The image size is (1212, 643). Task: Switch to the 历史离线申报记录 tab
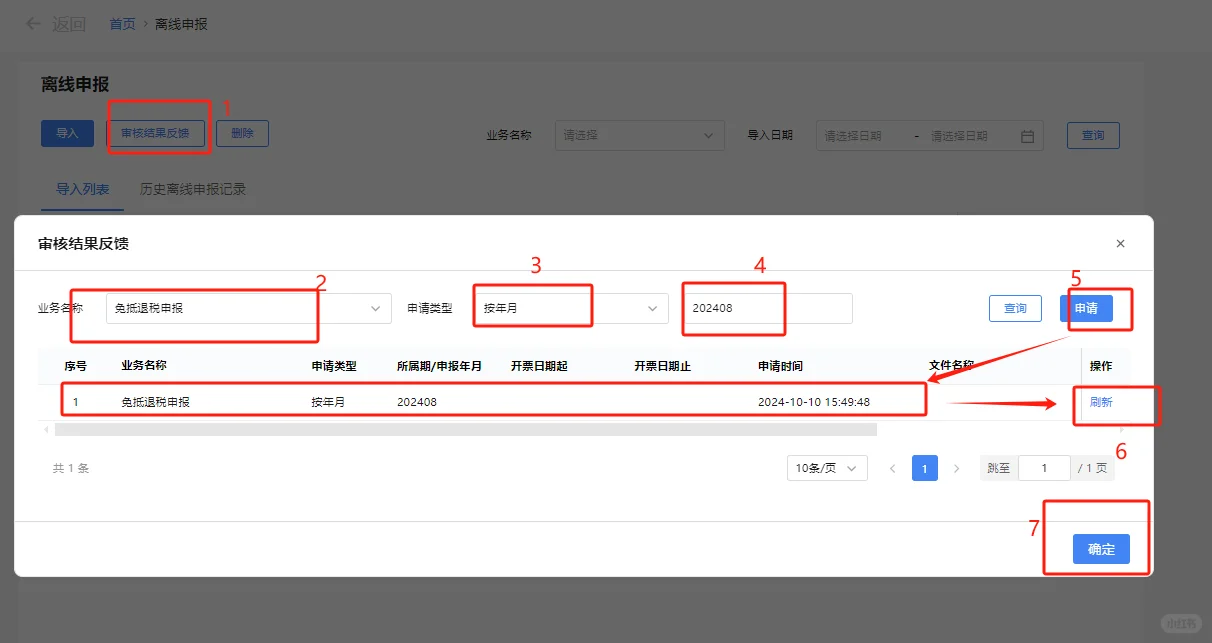click(x=195, y=188)
